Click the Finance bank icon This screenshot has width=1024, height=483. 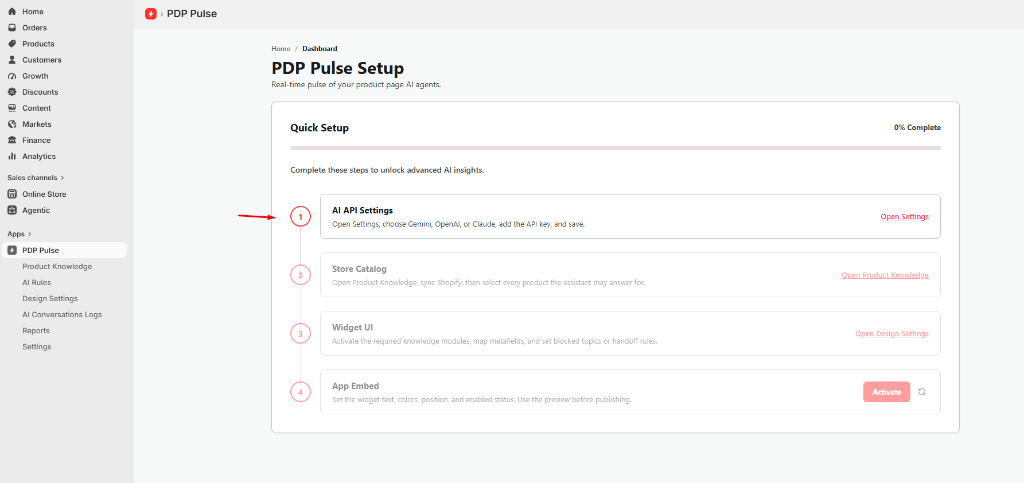[12, 140]
